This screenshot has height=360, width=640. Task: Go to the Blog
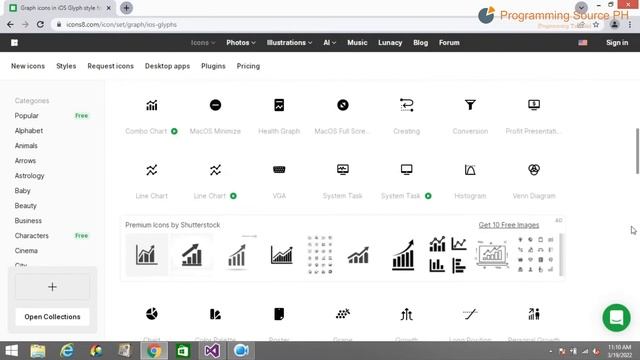coord(420,42)
